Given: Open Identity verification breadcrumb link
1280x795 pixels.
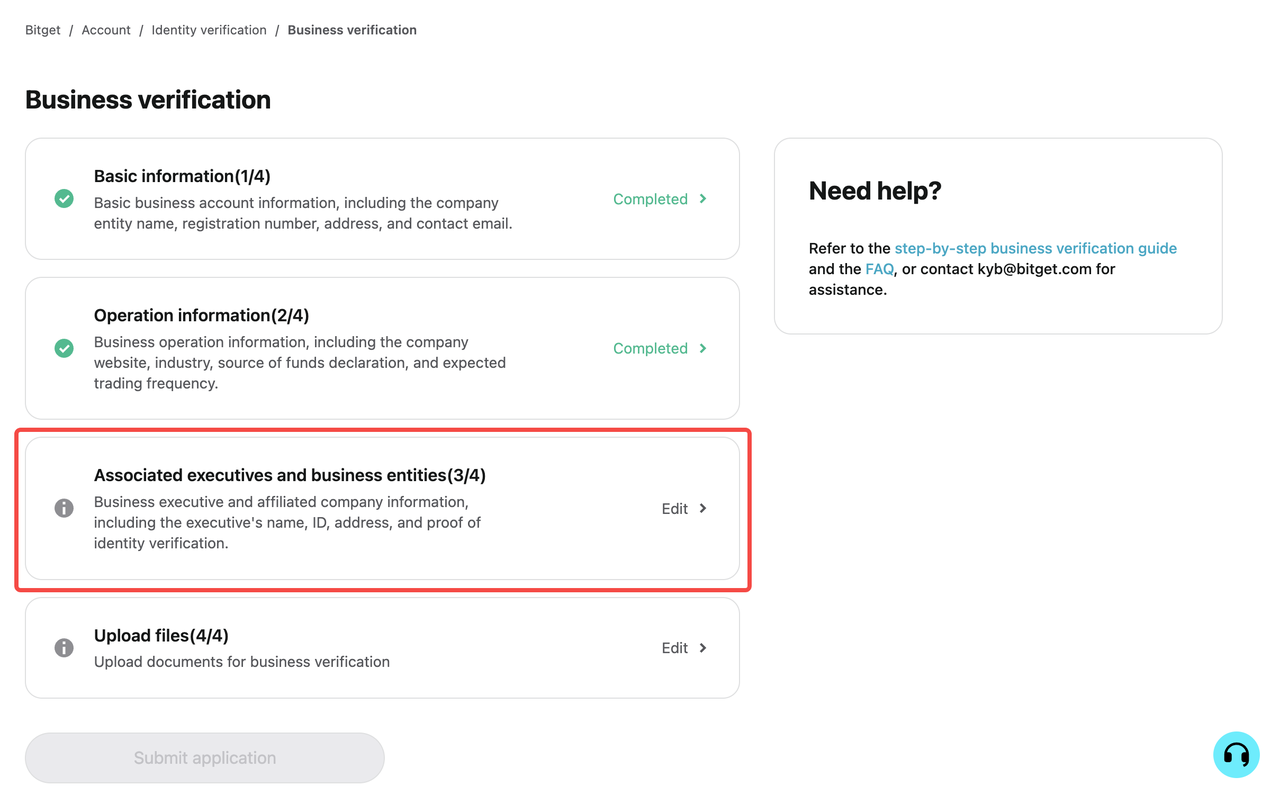Looking at the screenshot, I should tap(209, 30).
